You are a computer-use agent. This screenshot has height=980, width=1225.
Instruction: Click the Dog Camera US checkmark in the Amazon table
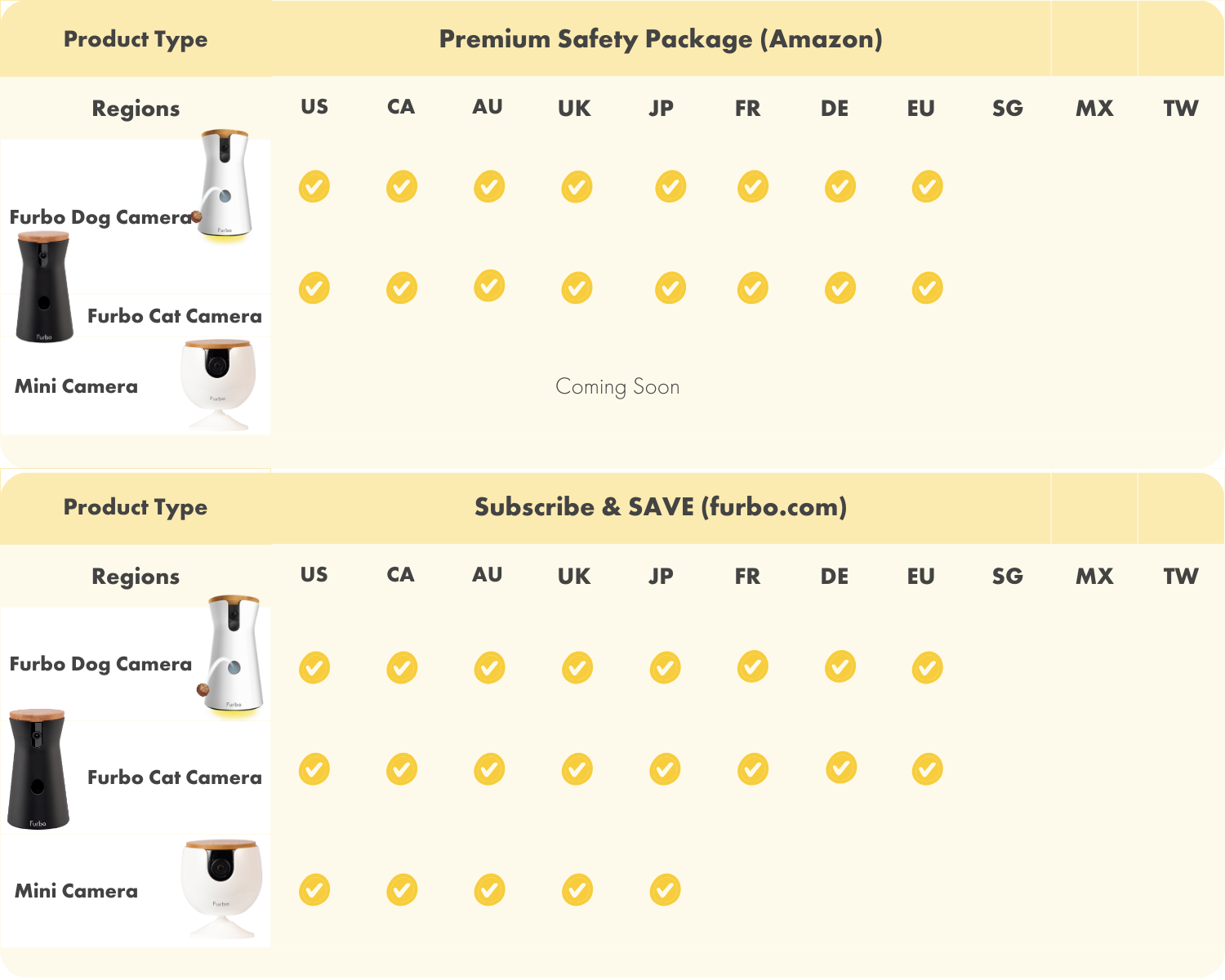click(314, 186)
